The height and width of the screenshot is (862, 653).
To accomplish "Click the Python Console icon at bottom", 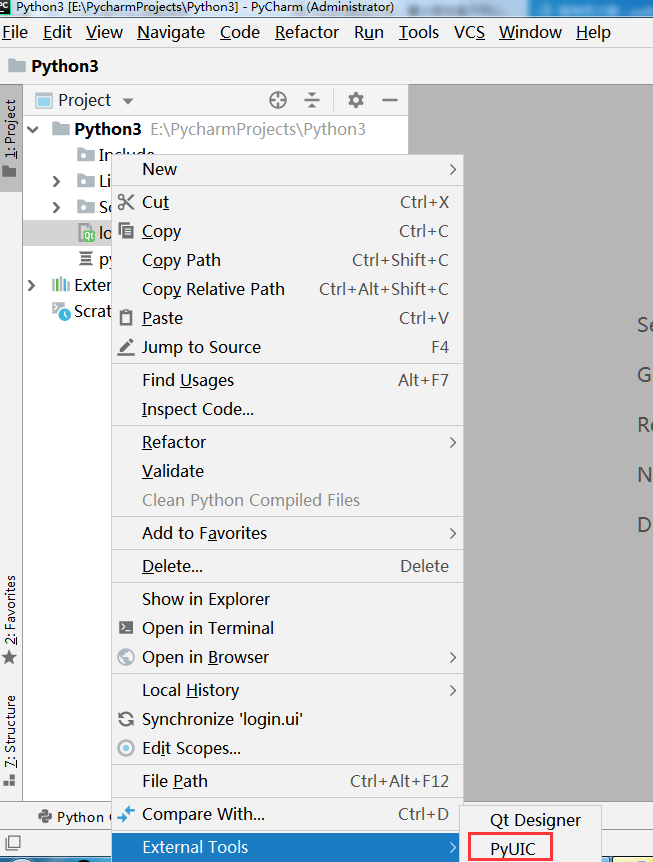I will coord(46,816).
